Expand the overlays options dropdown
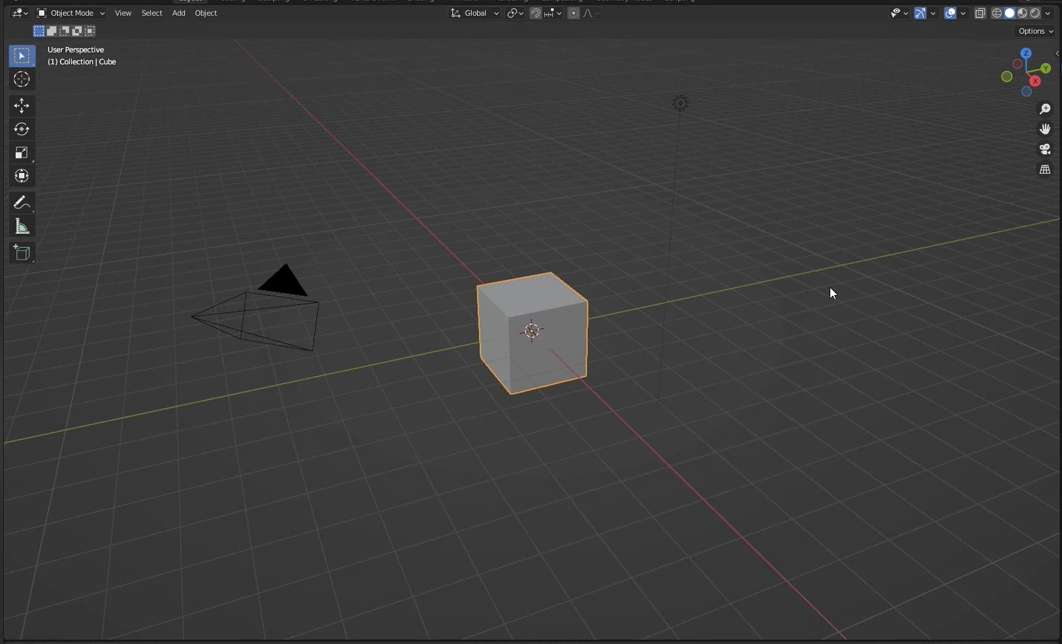 pos(962,13)
